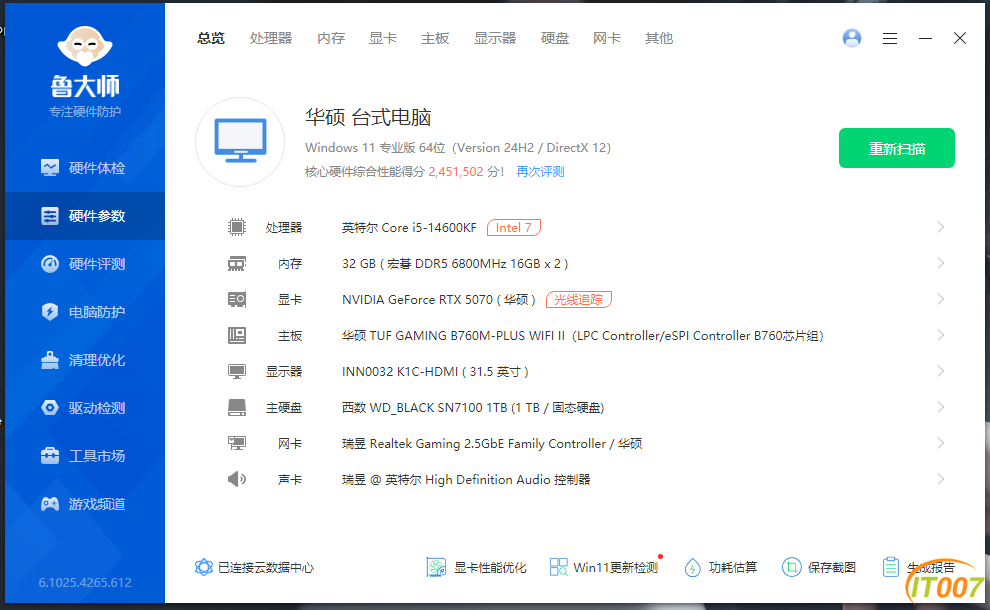Viewport: 990px width, 610px height.
Task: Click High Definition Audio 控制器 text
Action: tap(508, 479)
